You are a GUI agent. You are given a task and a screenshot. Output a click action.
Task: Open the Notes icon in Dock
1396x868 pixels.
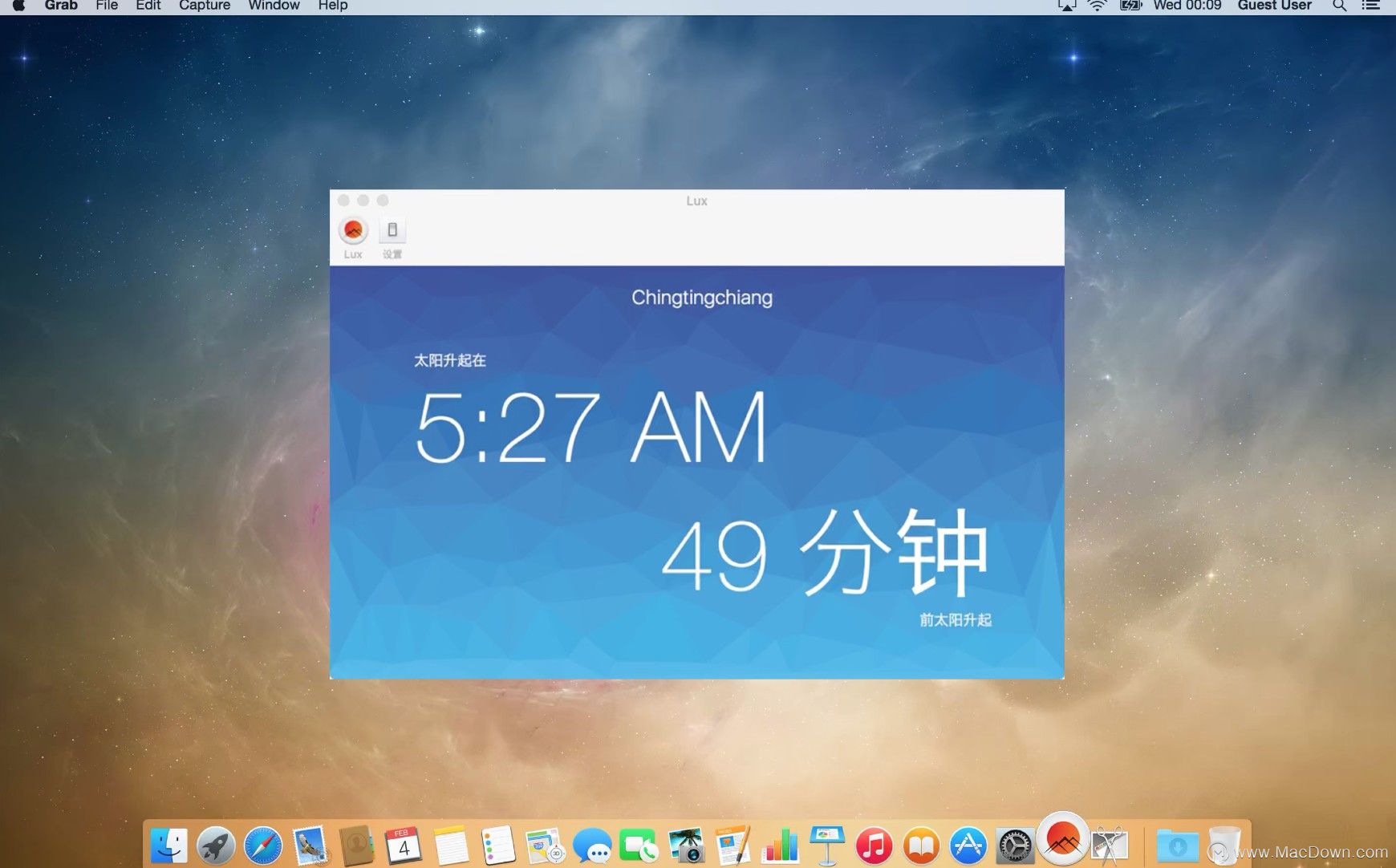tap(451, 846)
